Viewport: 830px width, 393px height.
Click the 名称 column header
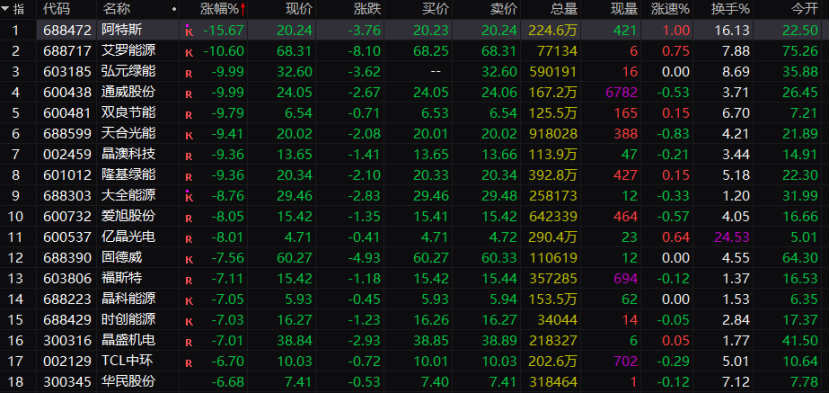[x=116, y=9]
